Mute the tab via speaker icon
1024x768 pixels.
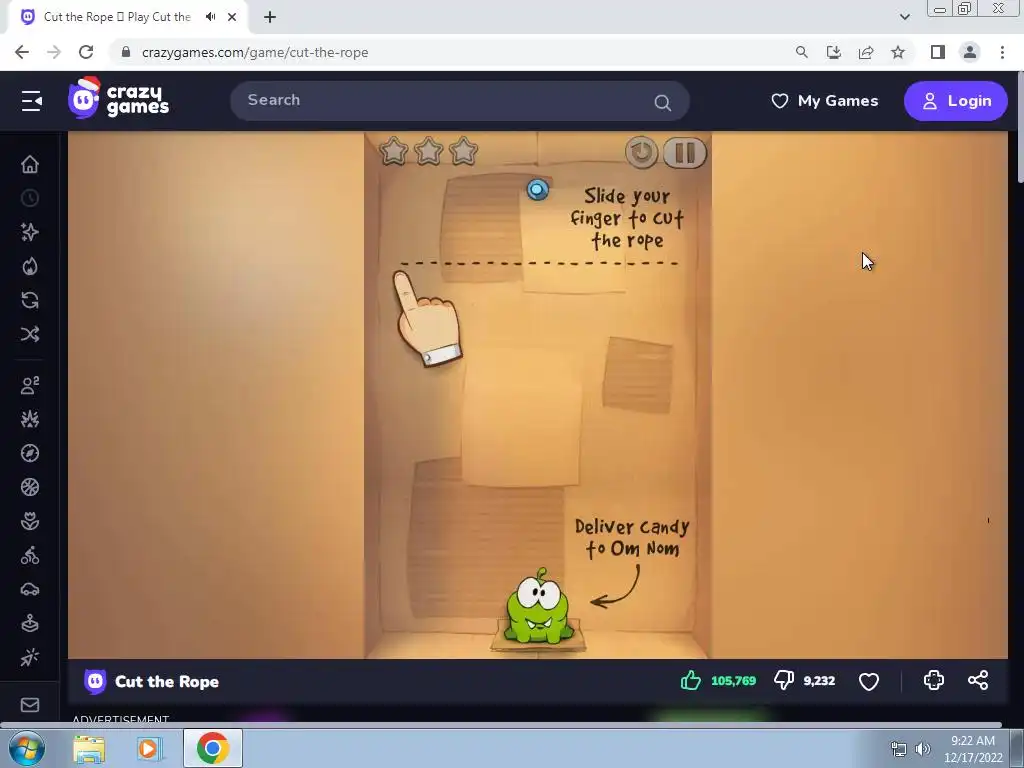pos(210,17)
